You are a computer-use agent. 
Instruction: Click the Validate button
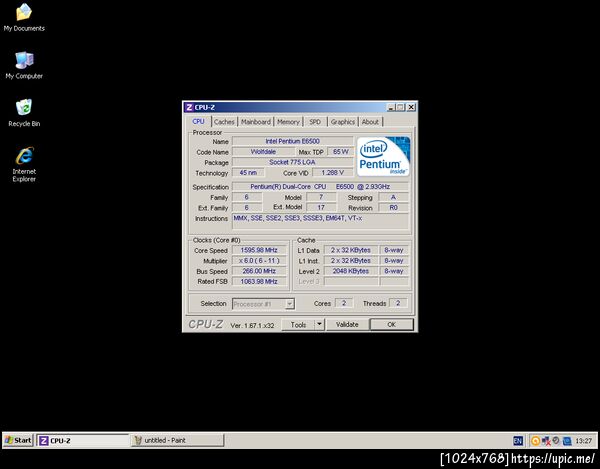click(347, 324)
